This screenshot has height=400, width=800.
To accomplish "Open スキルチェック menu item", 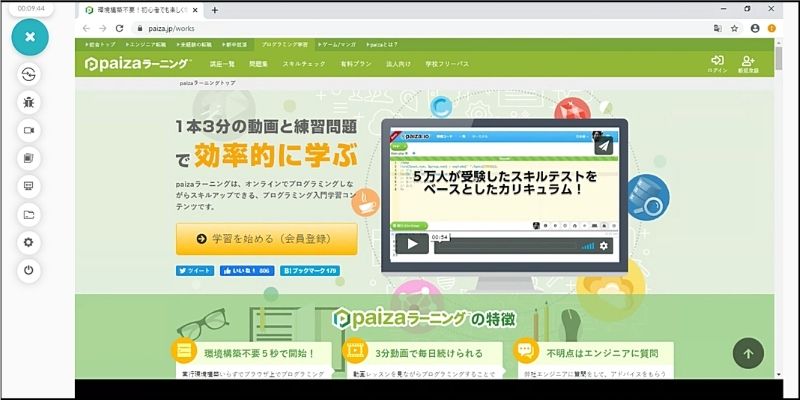I will click(x=304, y=64).
